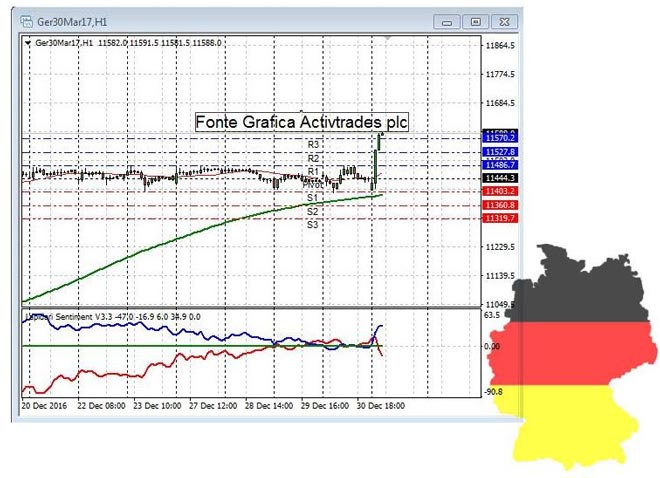The height and width of the screenshot is (478, 660).
Task: Select the Fonte Grafica Activtrades plc label
Action: click(x=301, y=121)
